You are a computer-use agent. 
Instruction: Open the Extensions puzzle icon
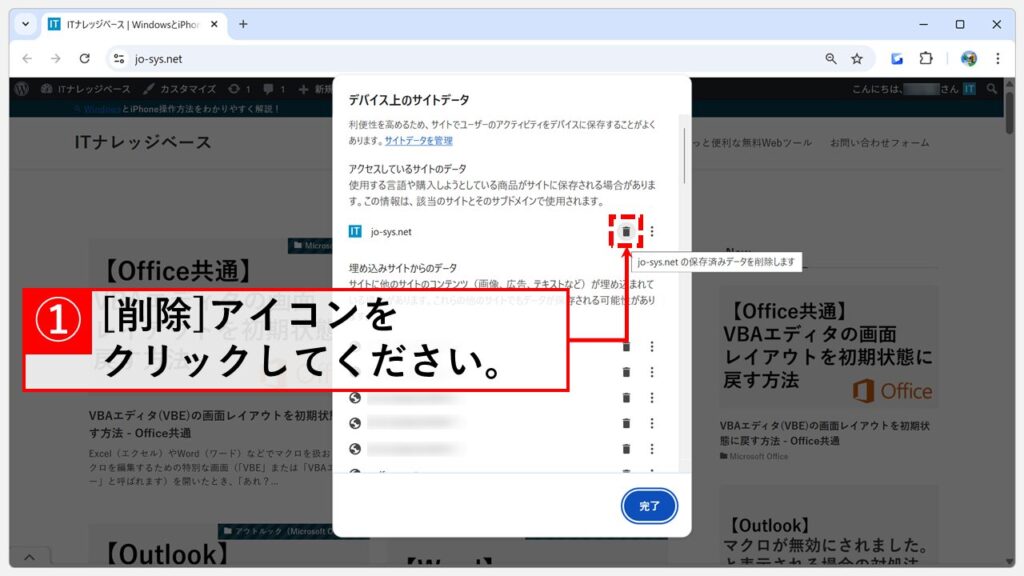tap(925, 58)
